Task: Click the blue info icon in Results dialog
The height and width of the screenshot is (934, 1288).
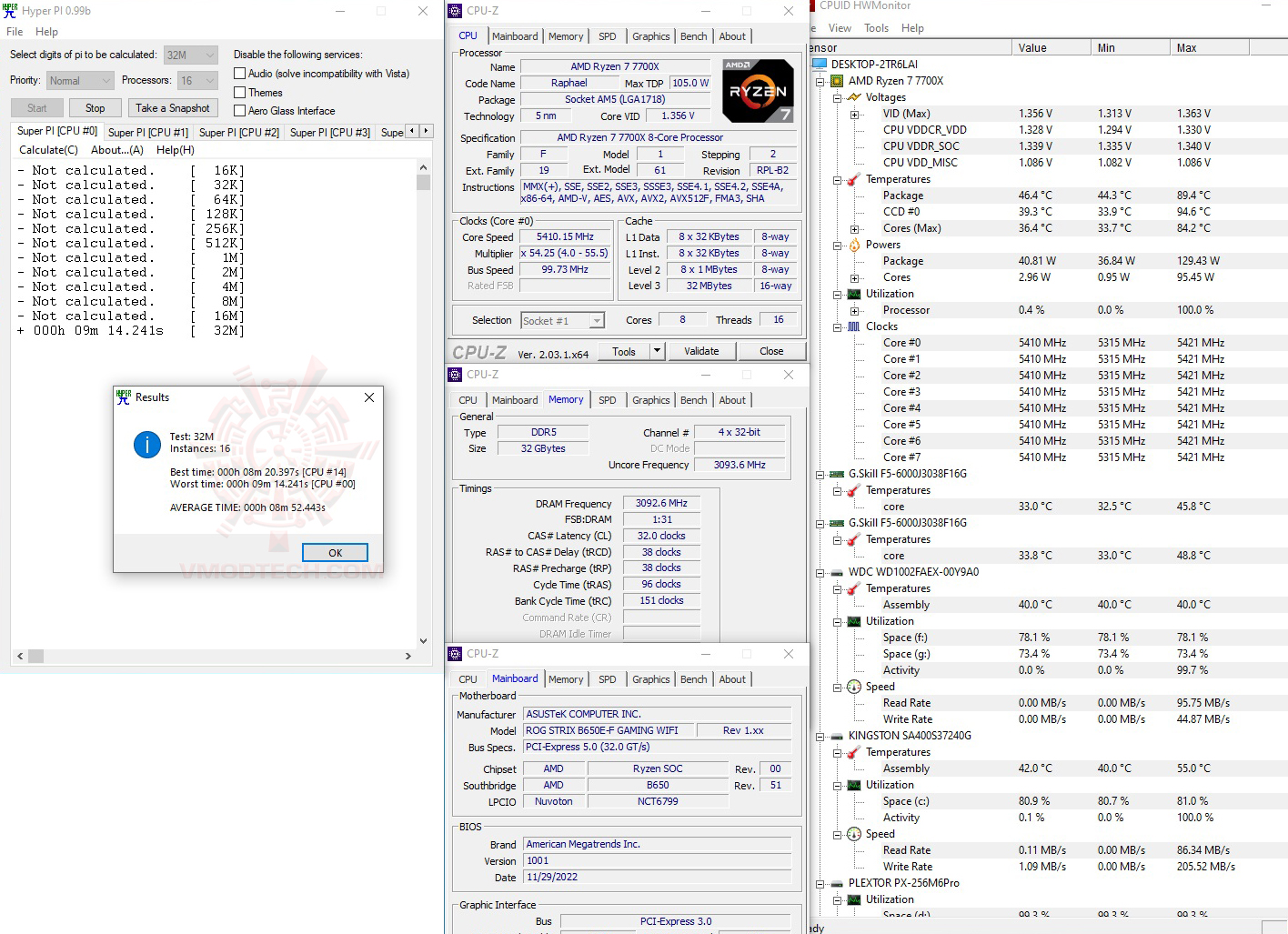Action: [x=147, y=444]
